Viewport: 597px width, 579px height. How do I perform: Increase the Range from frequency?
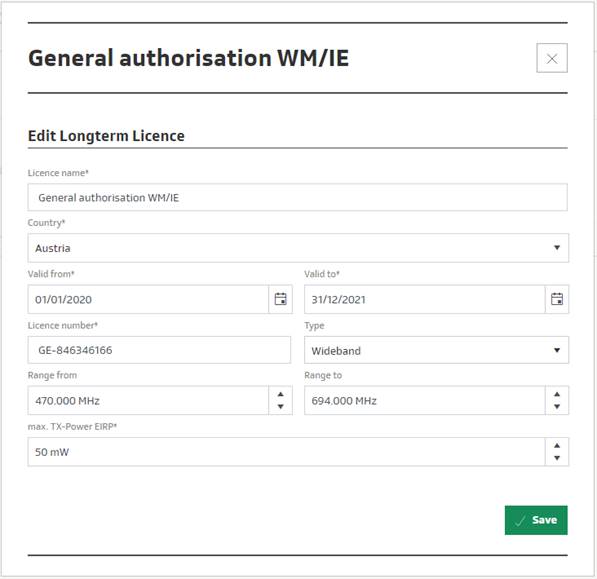click(x=281, y=394)
